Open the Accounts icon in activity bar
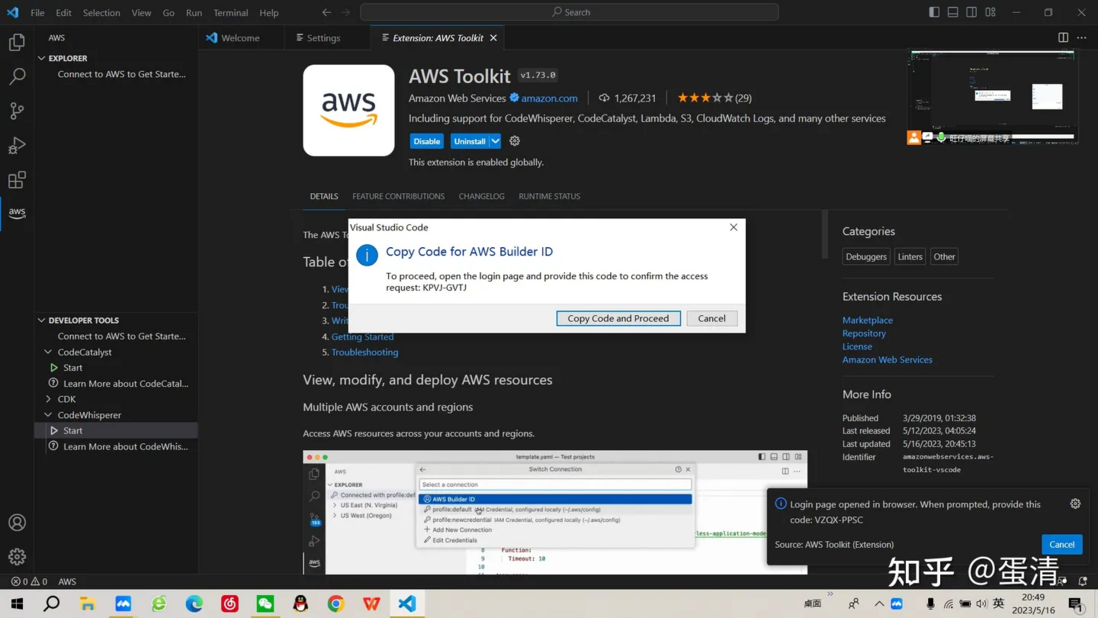This screenshot has width=1098, height=618. [x=17, y=523]
